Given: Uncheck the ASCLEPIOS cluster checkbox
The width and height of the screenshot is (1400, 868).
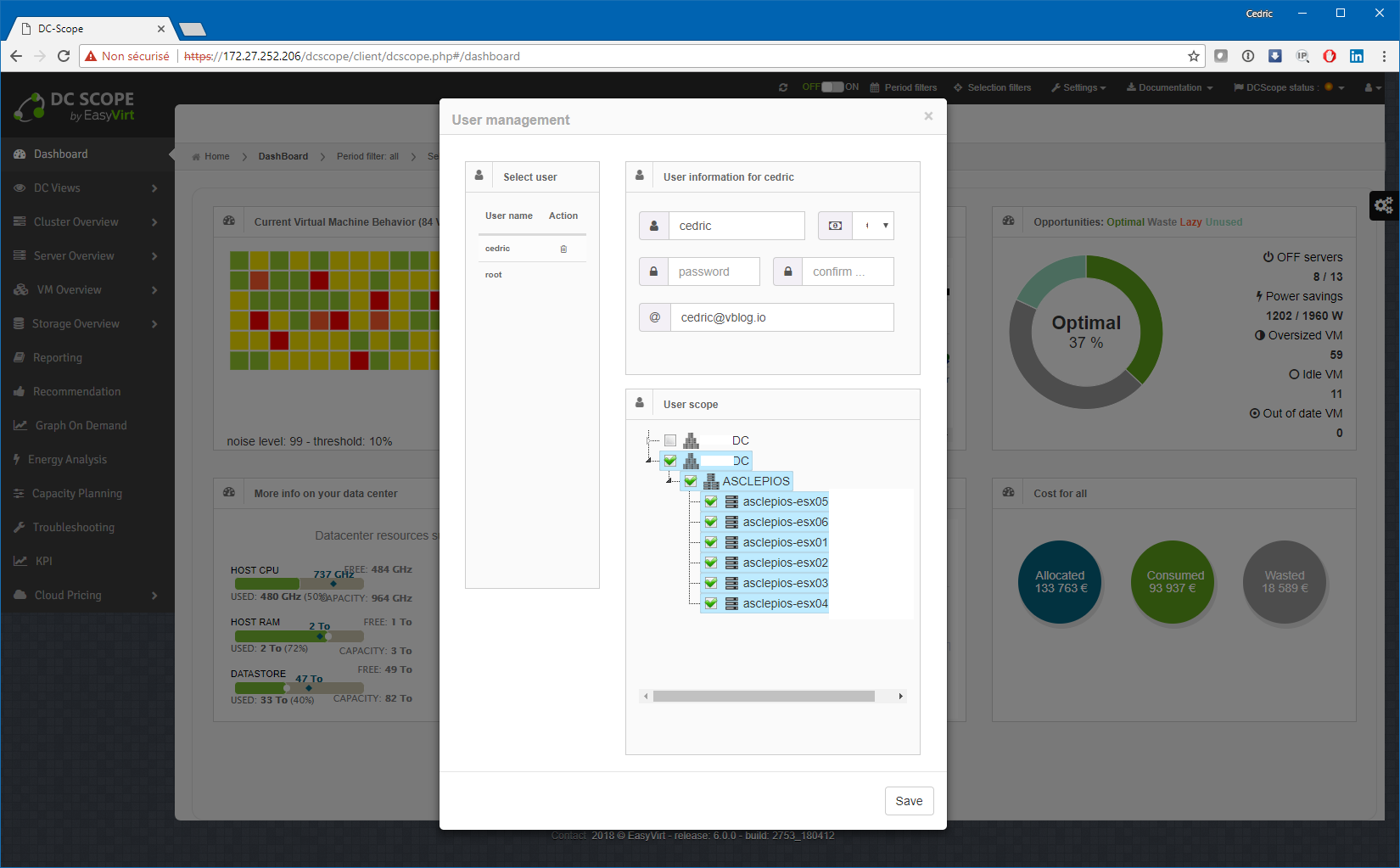Looking at the screenshot, I should click(x=691, y=481).
